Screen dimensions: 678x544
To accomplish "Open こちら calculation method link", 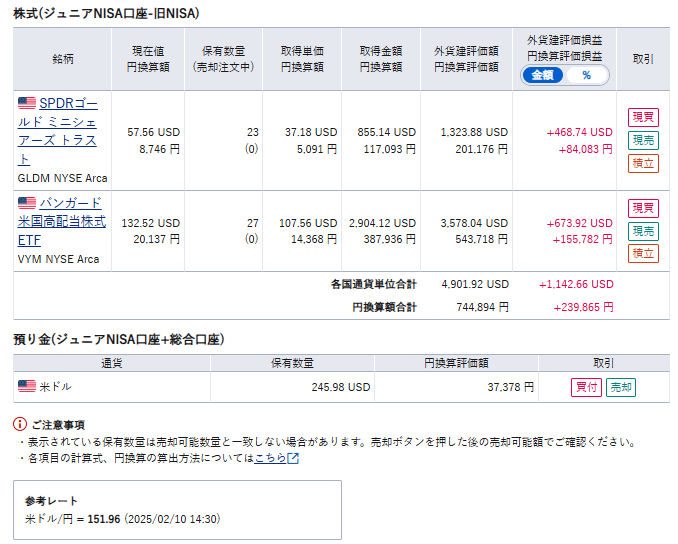I will coord(270,458).
